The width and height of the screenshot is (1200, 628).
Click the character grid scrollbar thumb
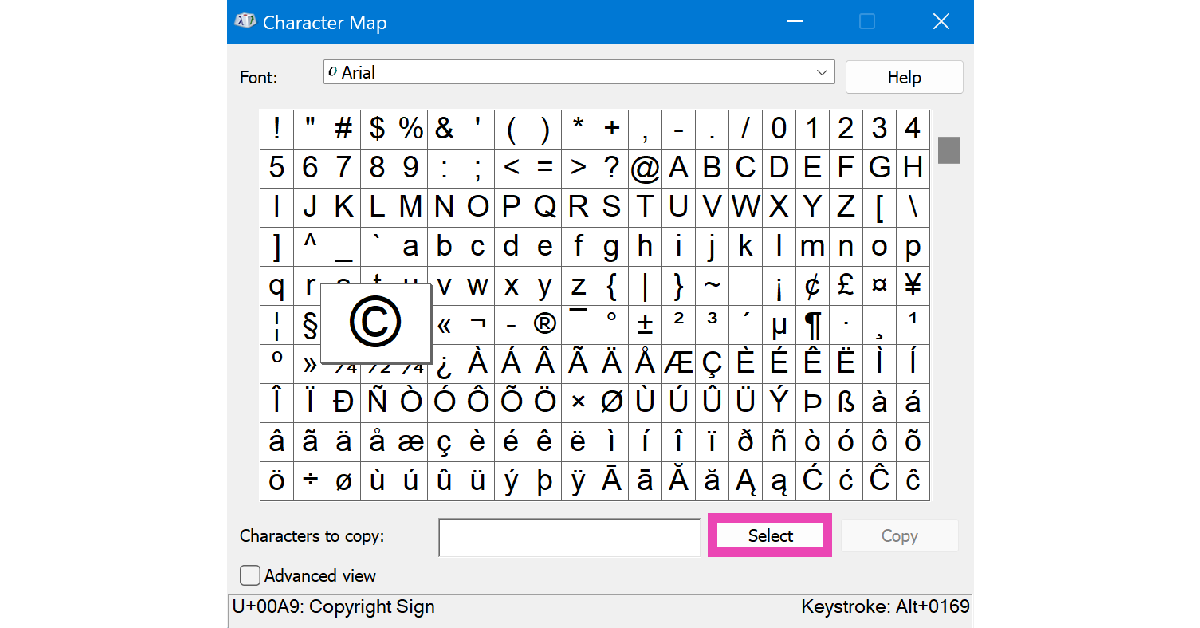tap(949, 150)
